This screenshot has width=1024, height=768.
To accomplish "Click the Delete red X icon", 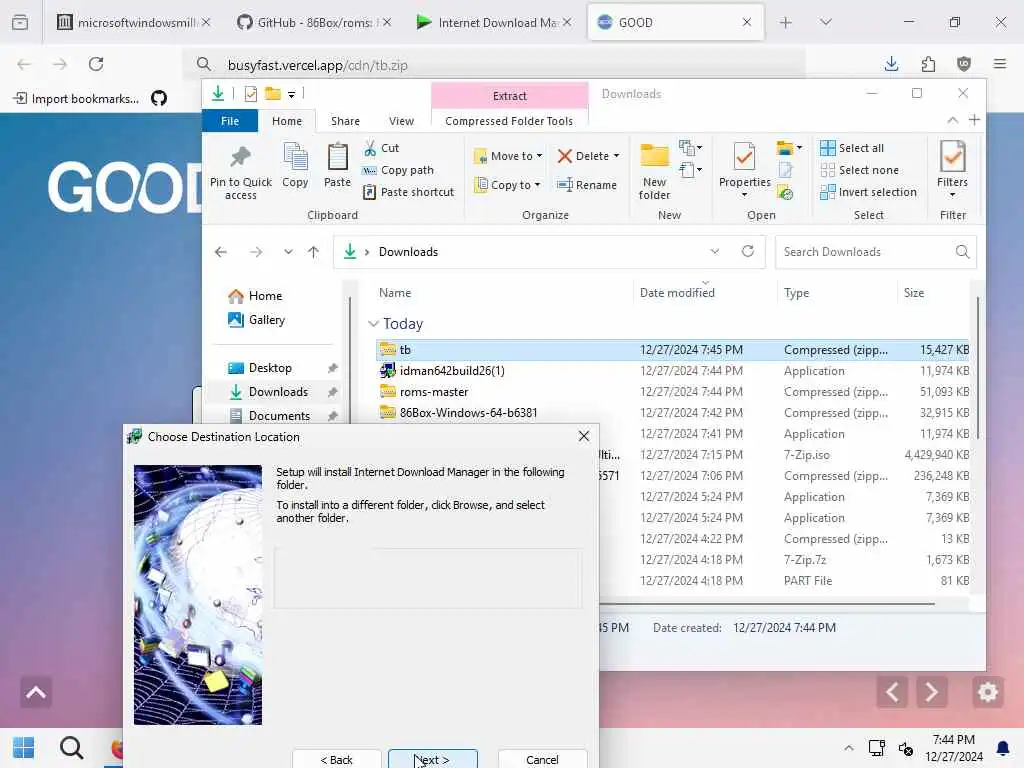I will pyautogui.click(x=565, y=156).
